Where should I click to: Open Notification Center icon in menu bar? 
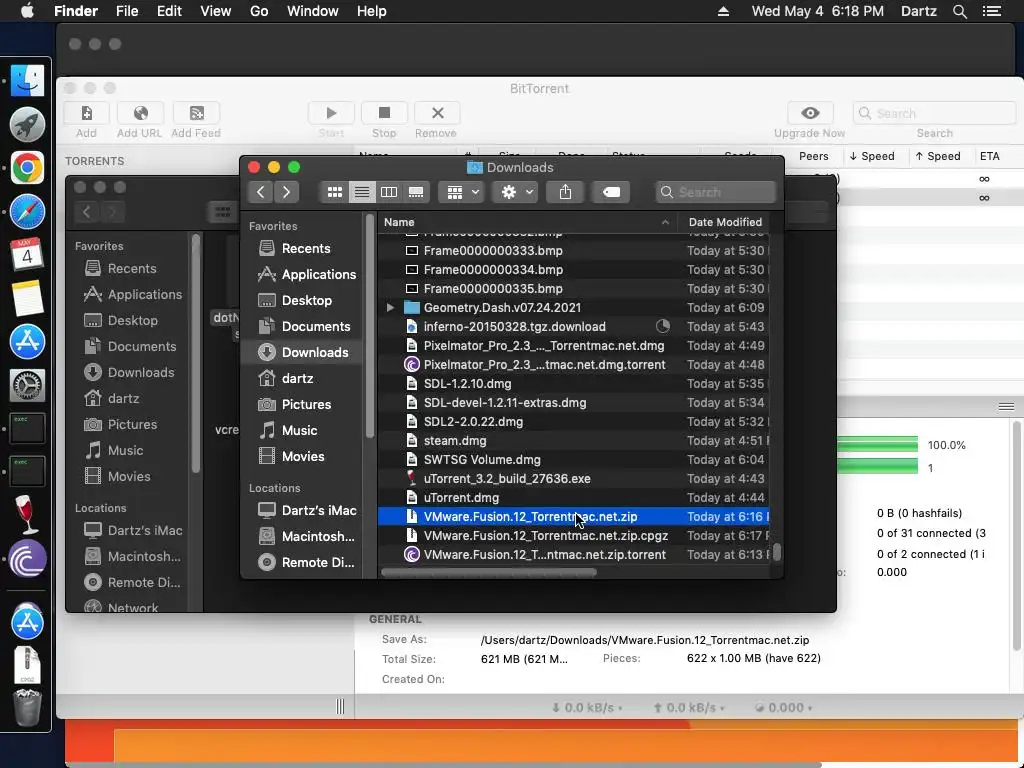992,11
